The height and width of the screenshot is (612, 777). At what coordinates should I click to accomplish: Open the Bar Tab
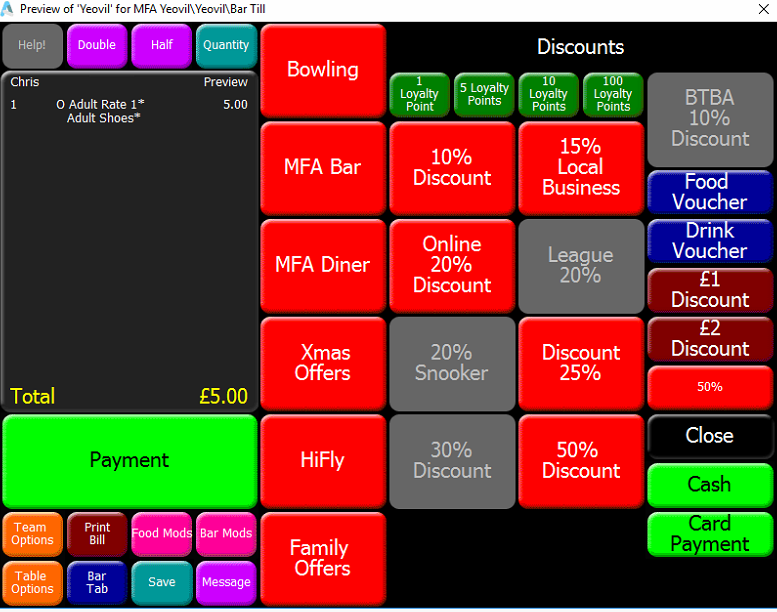pyautogui.click(x=97, y=583)
